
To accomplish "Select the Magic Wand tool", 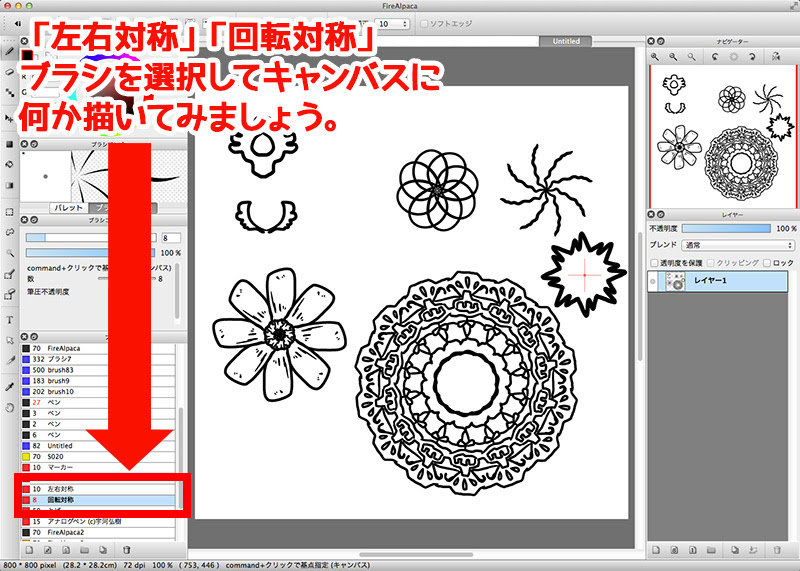I will (9, 253).
